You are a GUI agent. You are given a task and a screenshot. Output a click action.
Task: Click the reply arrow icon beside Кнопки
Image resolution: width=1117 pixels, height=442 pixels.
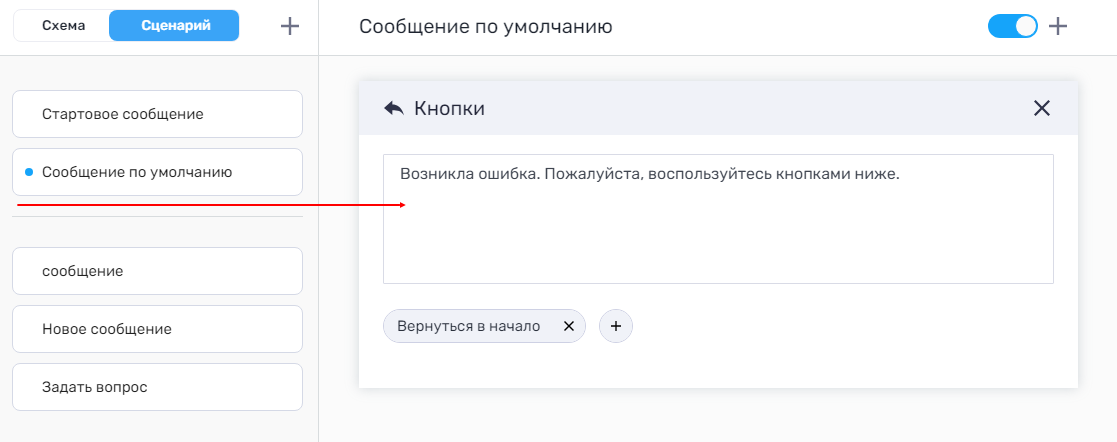[394, 108]
